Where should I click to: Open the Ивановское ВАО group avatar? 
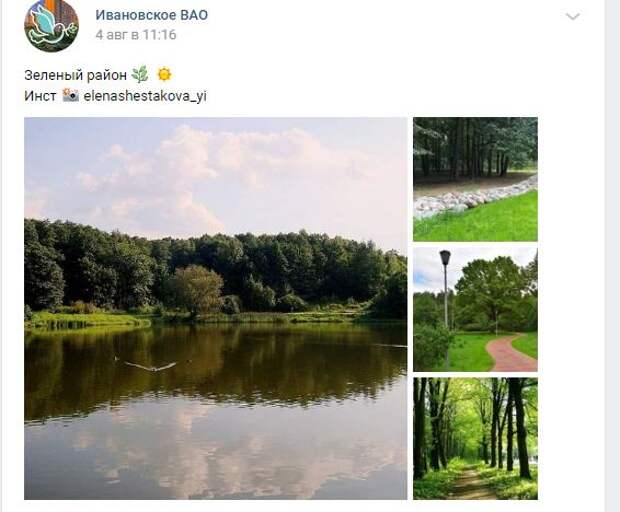pos(51,26)
